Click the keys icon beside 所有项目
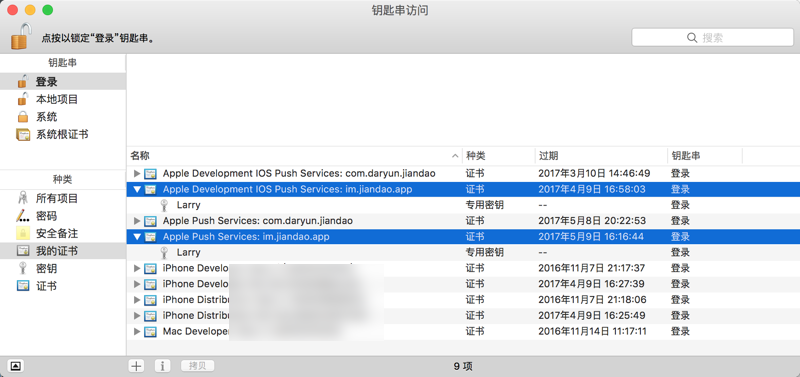 pos(23,198)
